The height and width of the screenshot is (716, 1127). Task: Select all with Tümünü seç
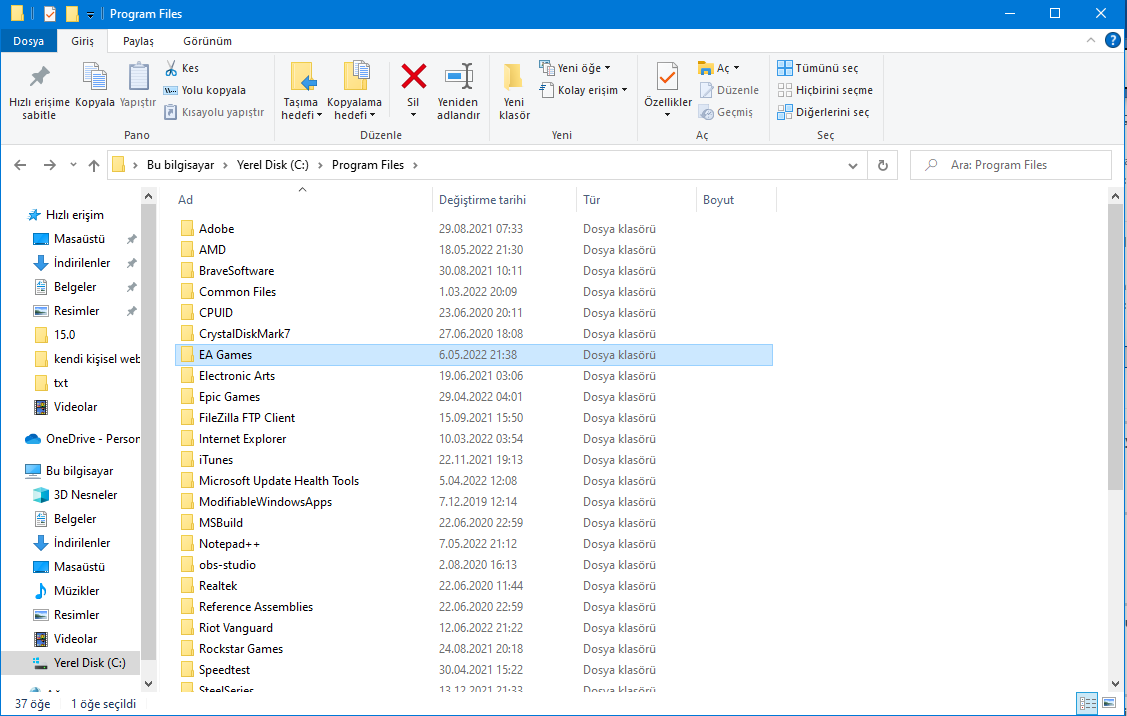[818, 68]
